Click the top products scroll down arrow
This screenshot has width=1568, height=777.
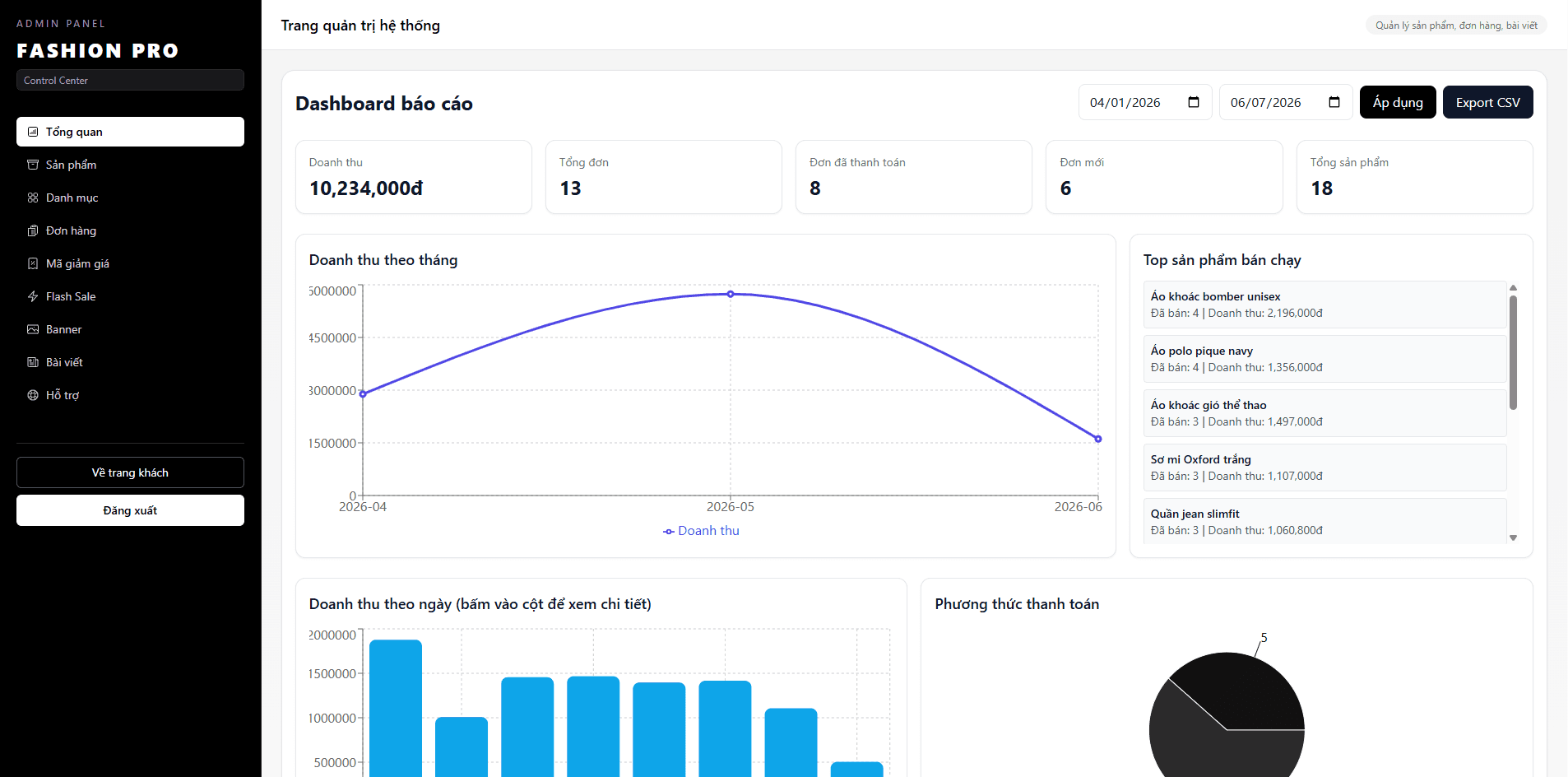click(x=1513, y=537)
